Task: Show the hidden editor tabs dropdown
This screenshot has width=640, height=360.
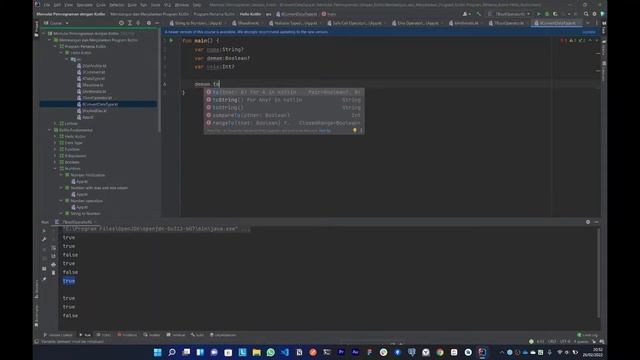Action: [588, 23]
